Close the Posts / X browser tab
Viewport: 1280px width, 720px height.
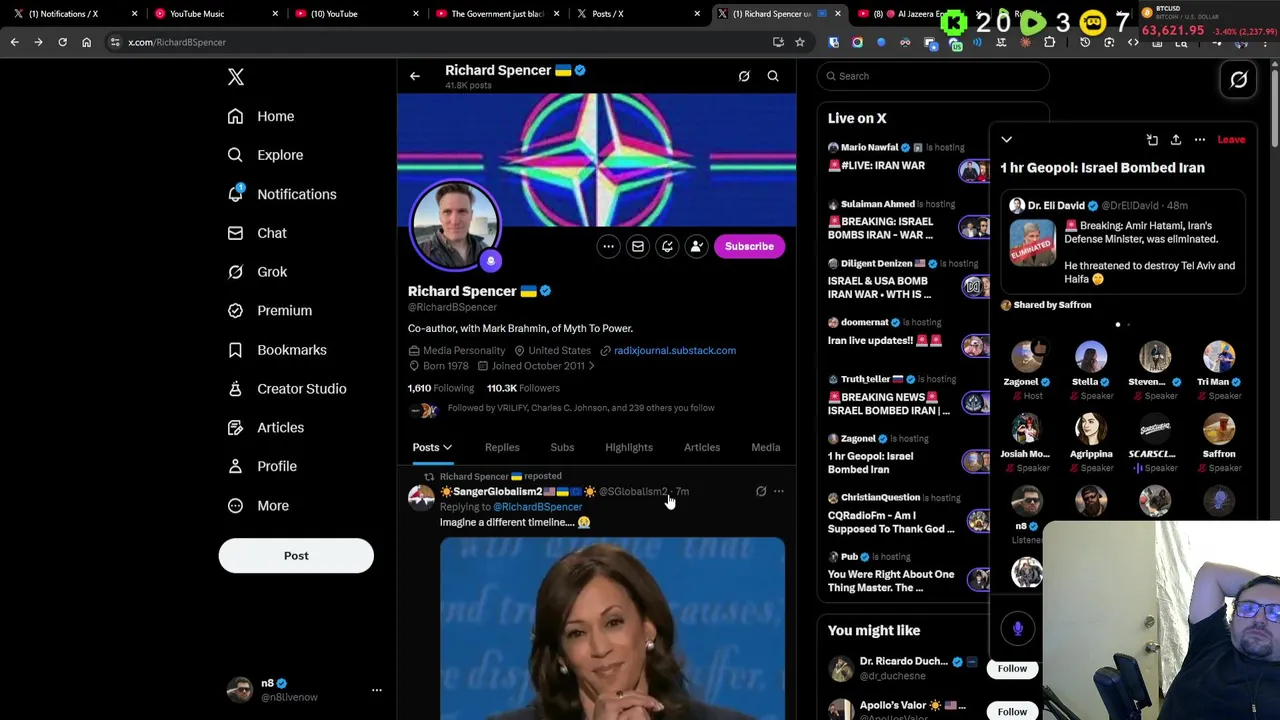698,14
